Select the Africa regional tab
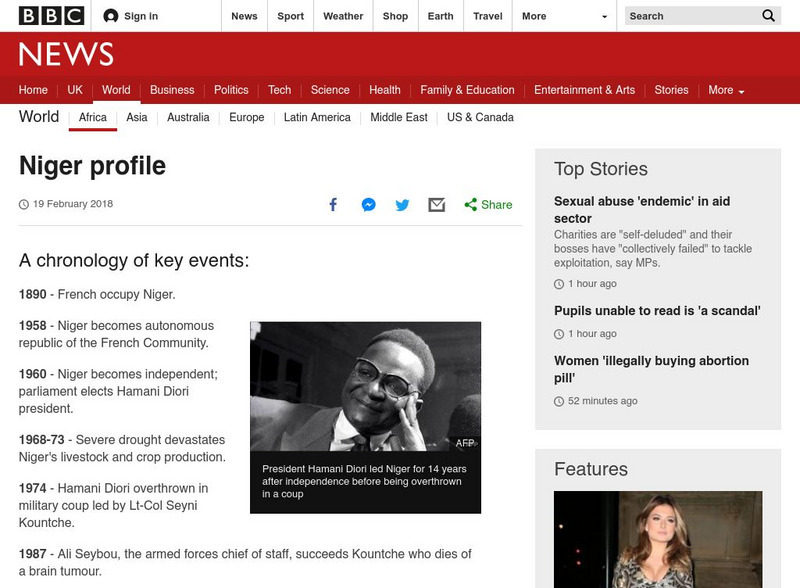This screenshot has width=800, height=588. click(x=90, y=117)
